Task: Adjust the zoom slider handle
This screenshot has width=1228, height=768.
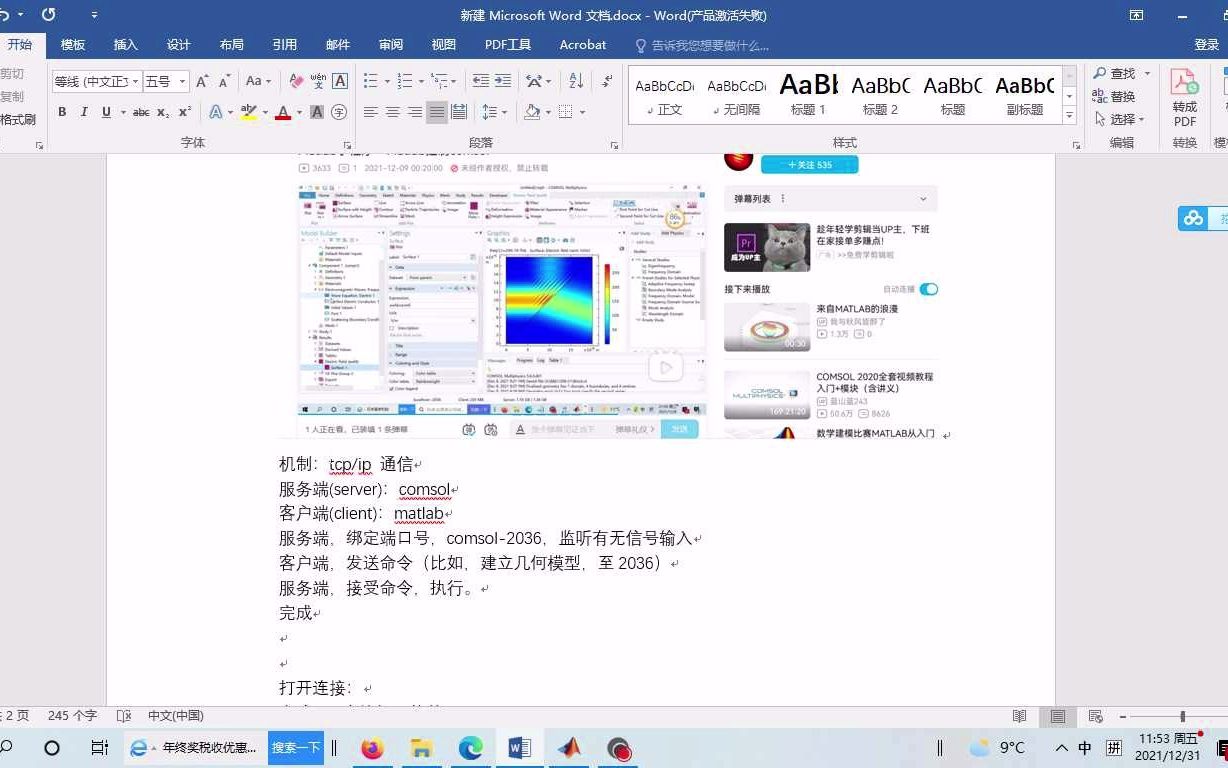Action: coord(1182,716)
